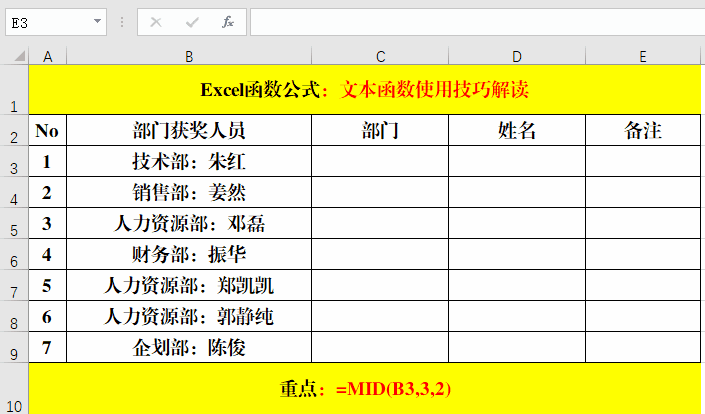Open the Name Box dropdown arrow
The image size is (705, 414).
point(97,22)
